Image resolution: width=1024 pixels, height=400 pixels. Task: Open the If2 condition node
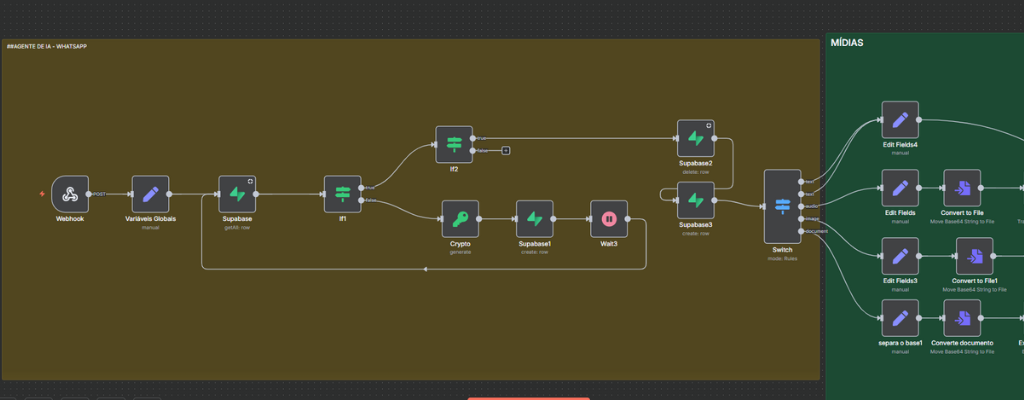(454, 144)
